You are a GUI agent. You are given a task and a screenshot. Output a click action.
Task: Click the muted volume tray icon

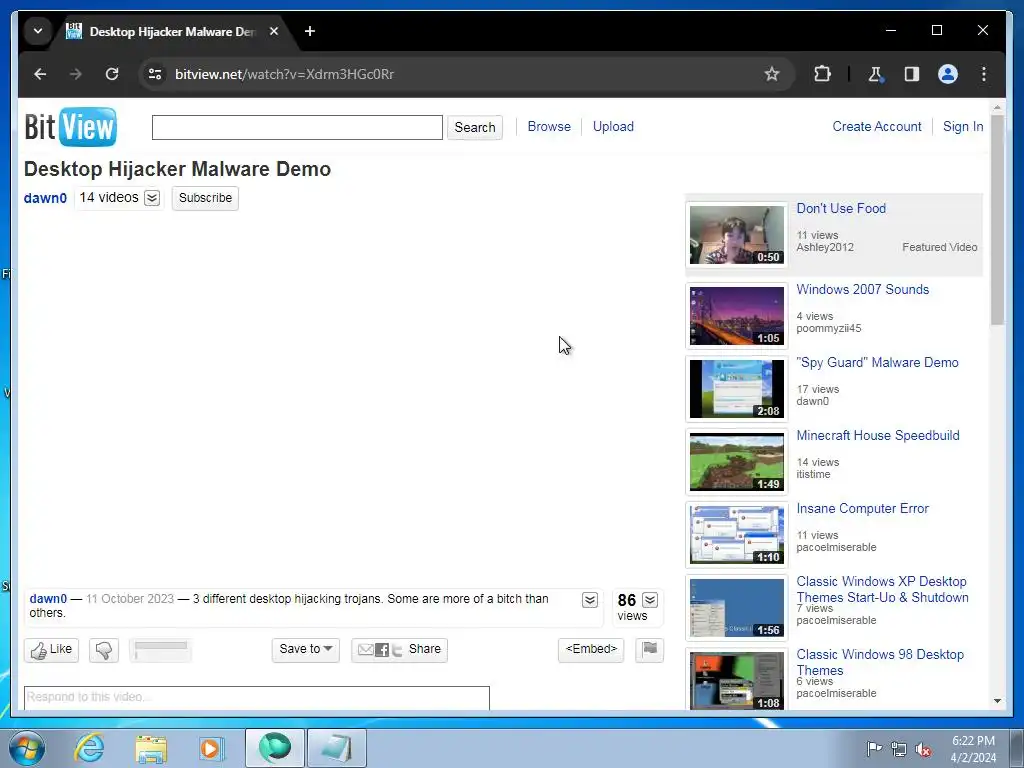click(x=923, y=749)
